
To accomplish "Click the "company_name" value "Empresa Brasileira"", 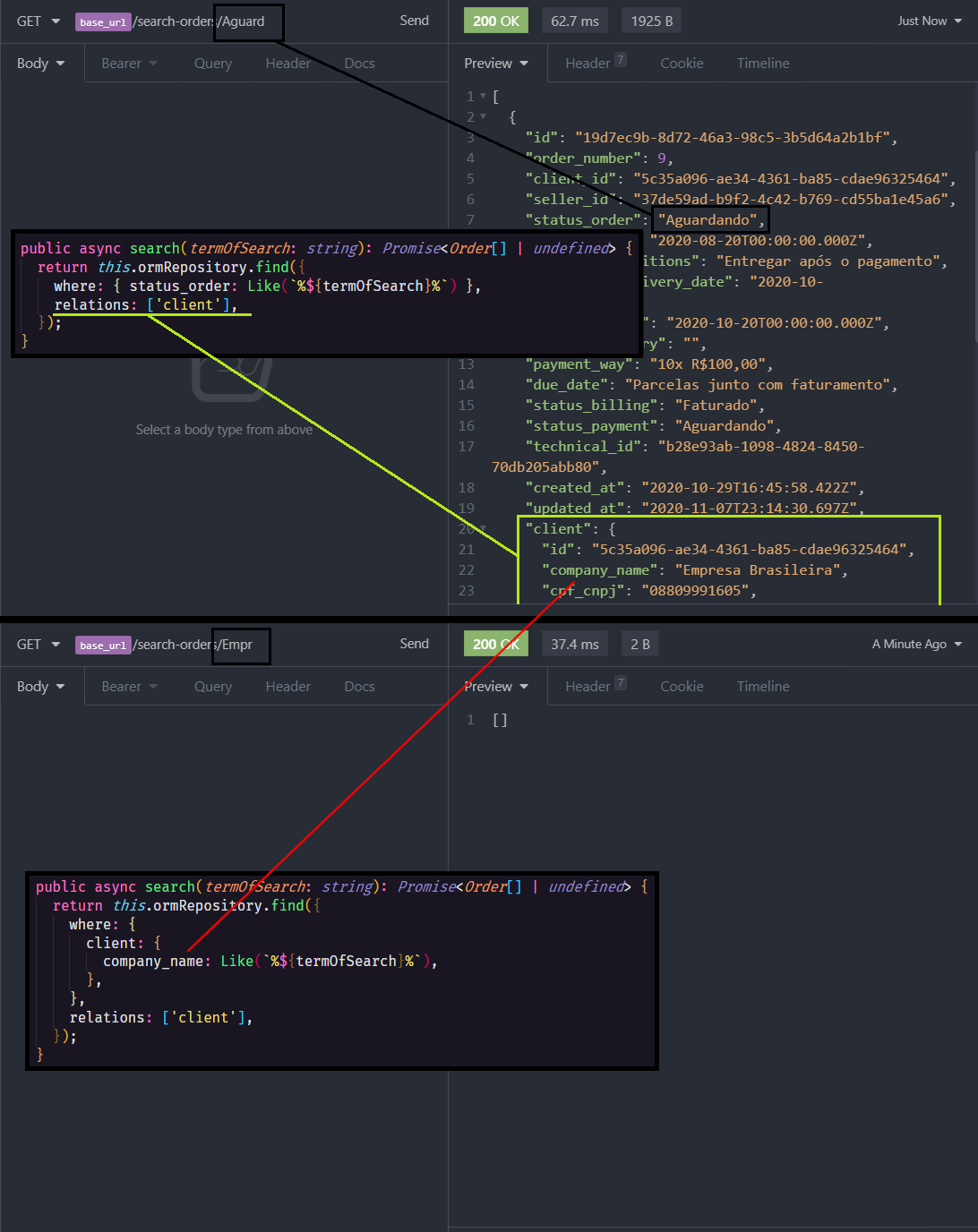I will (757, 569).
